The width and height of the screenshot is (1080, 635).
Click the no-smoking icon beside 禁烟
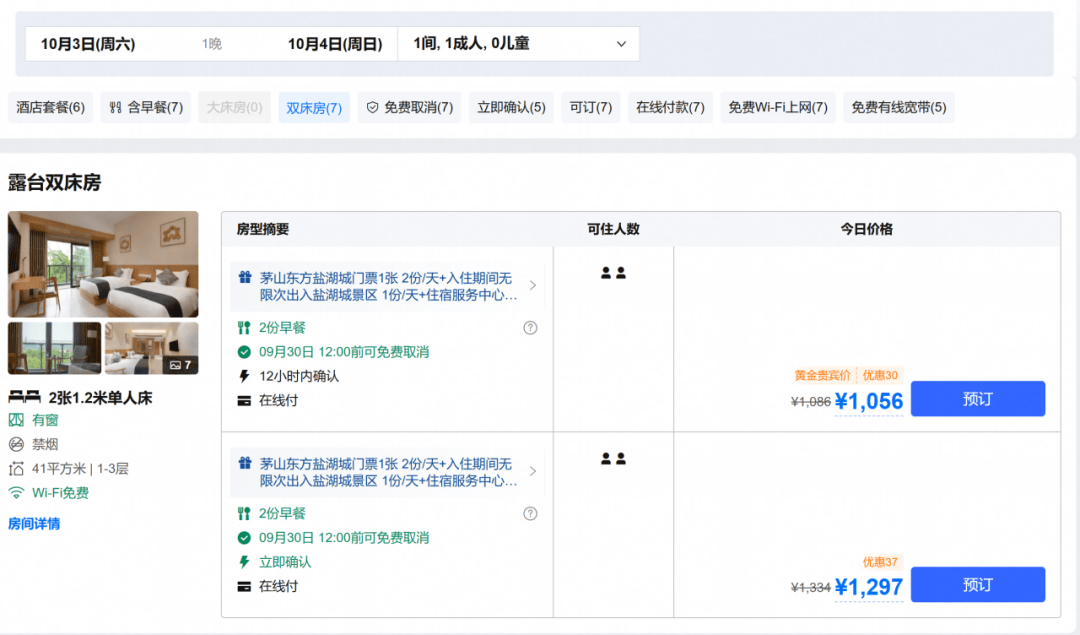tap(16, 444)
